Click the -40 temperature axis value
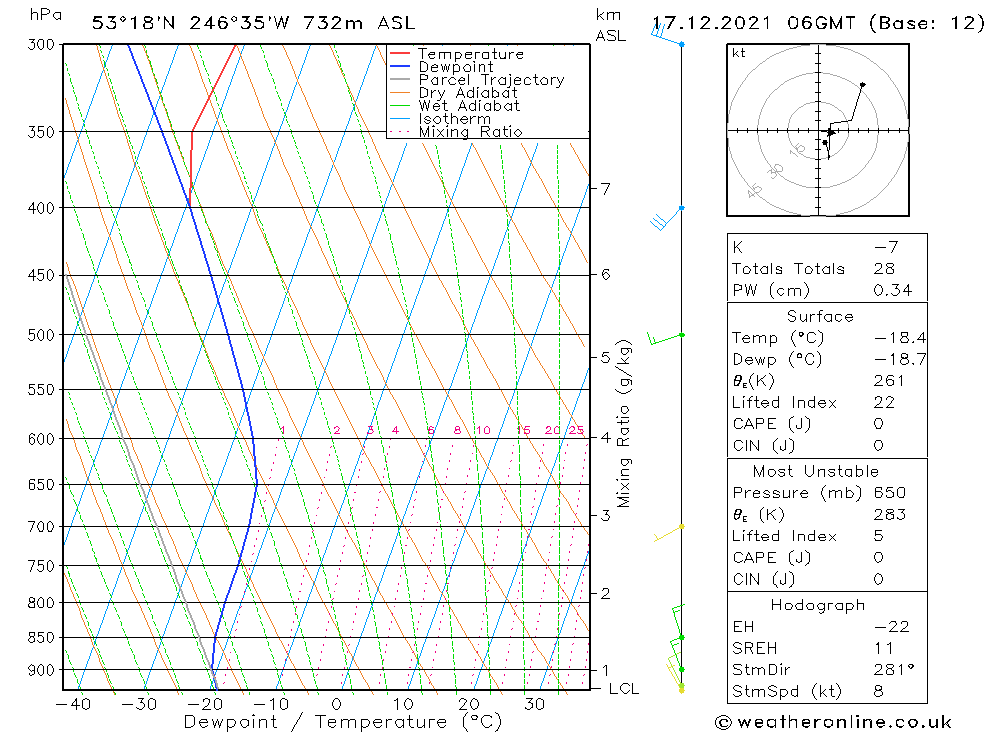This screenshot has width=1000, height=733. [x=73, y=704]
